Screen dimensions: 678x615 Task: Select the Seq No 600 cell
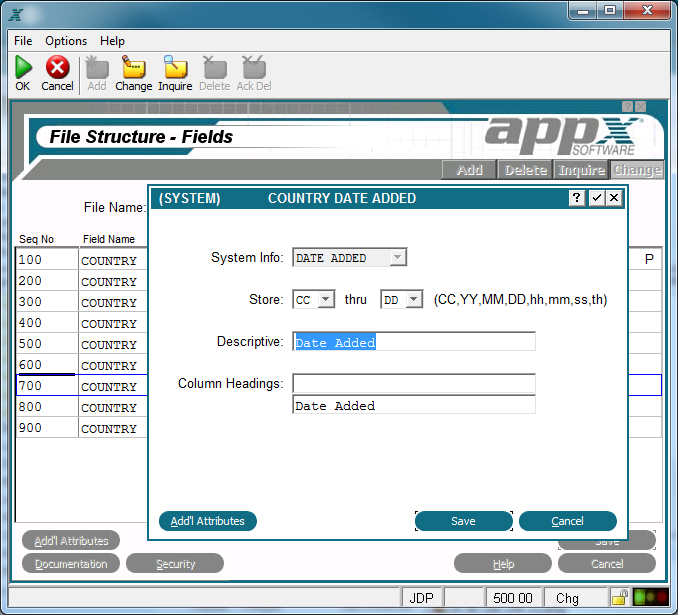[x=47, y=365]
